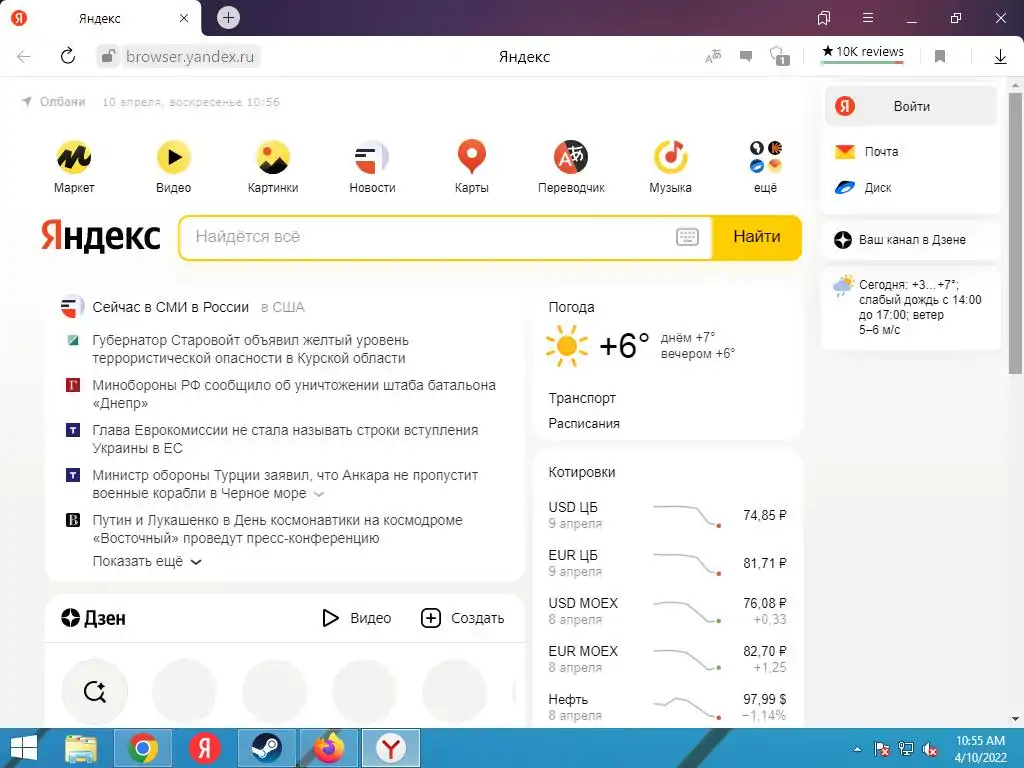Close the Яндекс tab
The height and width of the screenshot is (768, 1024).
pos(184,18)
